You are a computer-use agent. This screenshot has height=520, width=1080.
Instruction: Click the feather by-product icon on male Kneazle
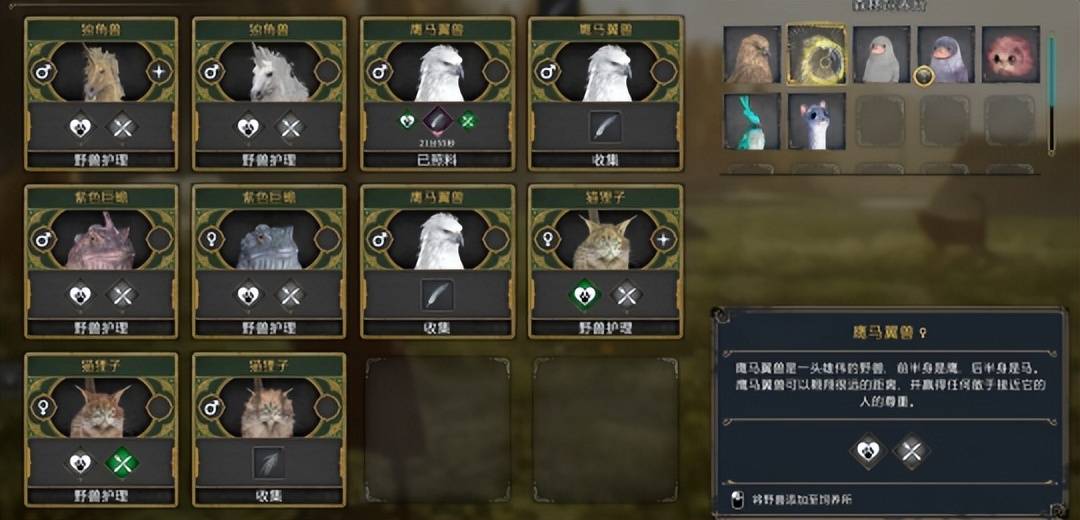pos(269,462)
